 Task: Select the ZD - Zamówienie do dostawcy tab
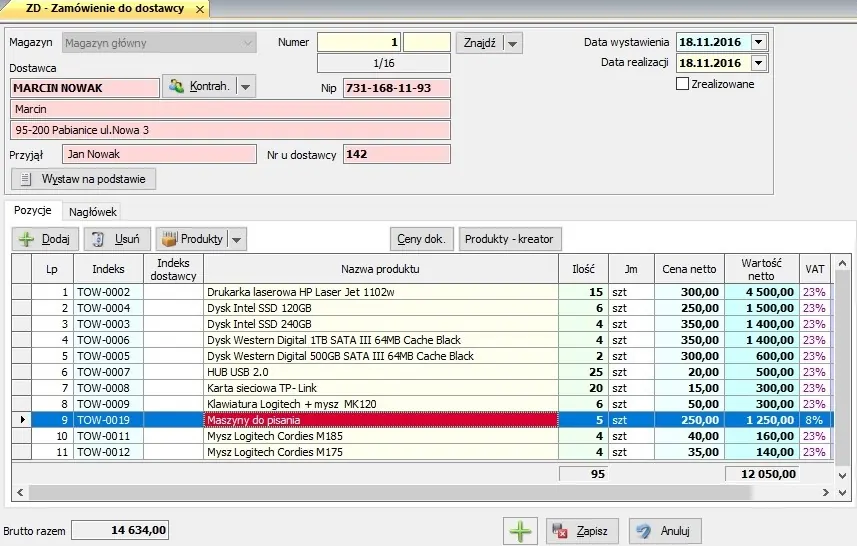point(105,9)
